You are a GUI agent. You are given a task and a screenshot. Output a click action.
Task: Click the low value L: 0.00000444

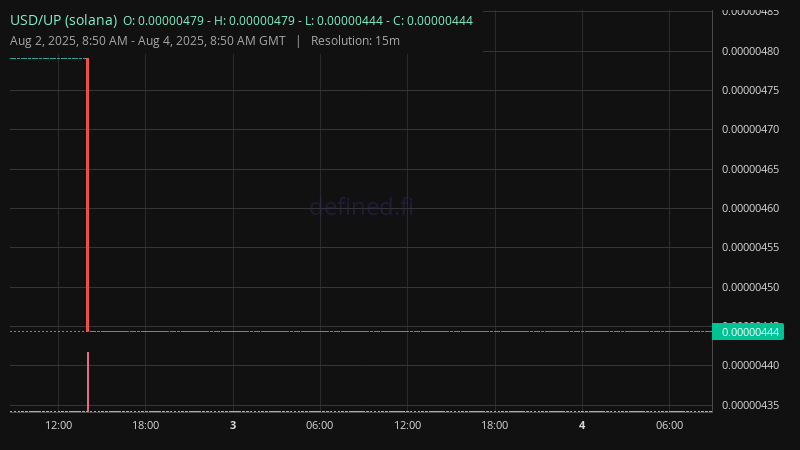pyautogui.click(x=344, y=21)
